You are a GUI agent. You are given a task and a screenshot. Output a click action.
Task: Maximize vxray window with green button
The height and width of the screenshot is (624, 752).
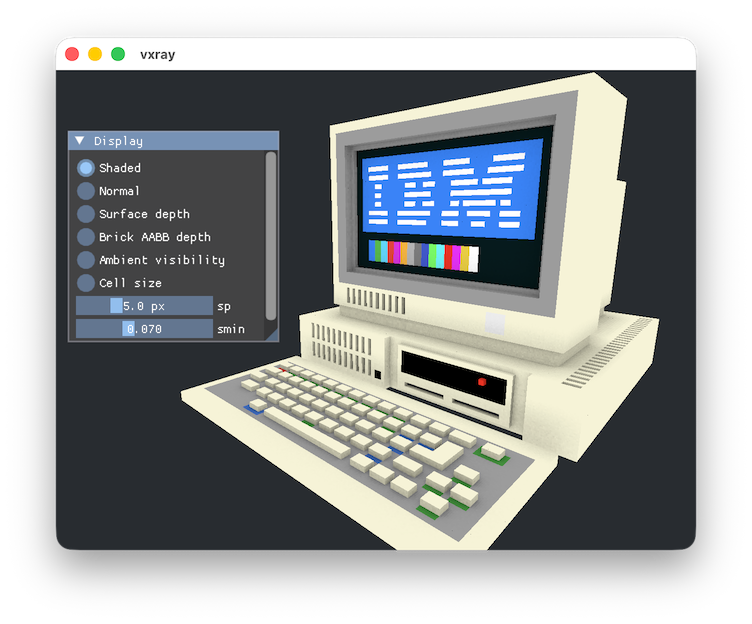[118, 54]
